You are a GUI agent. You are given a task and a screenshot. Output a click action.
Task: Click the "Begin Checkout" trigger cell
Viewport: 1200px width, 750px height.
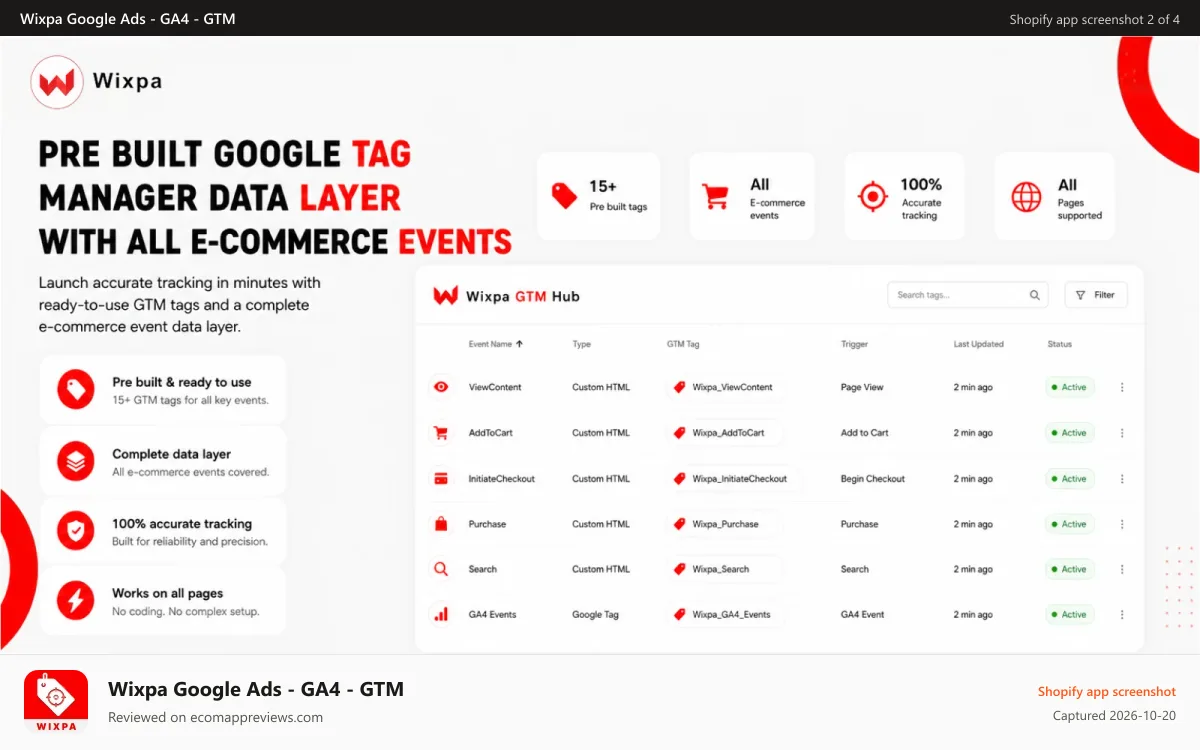(x=872, y=479)
